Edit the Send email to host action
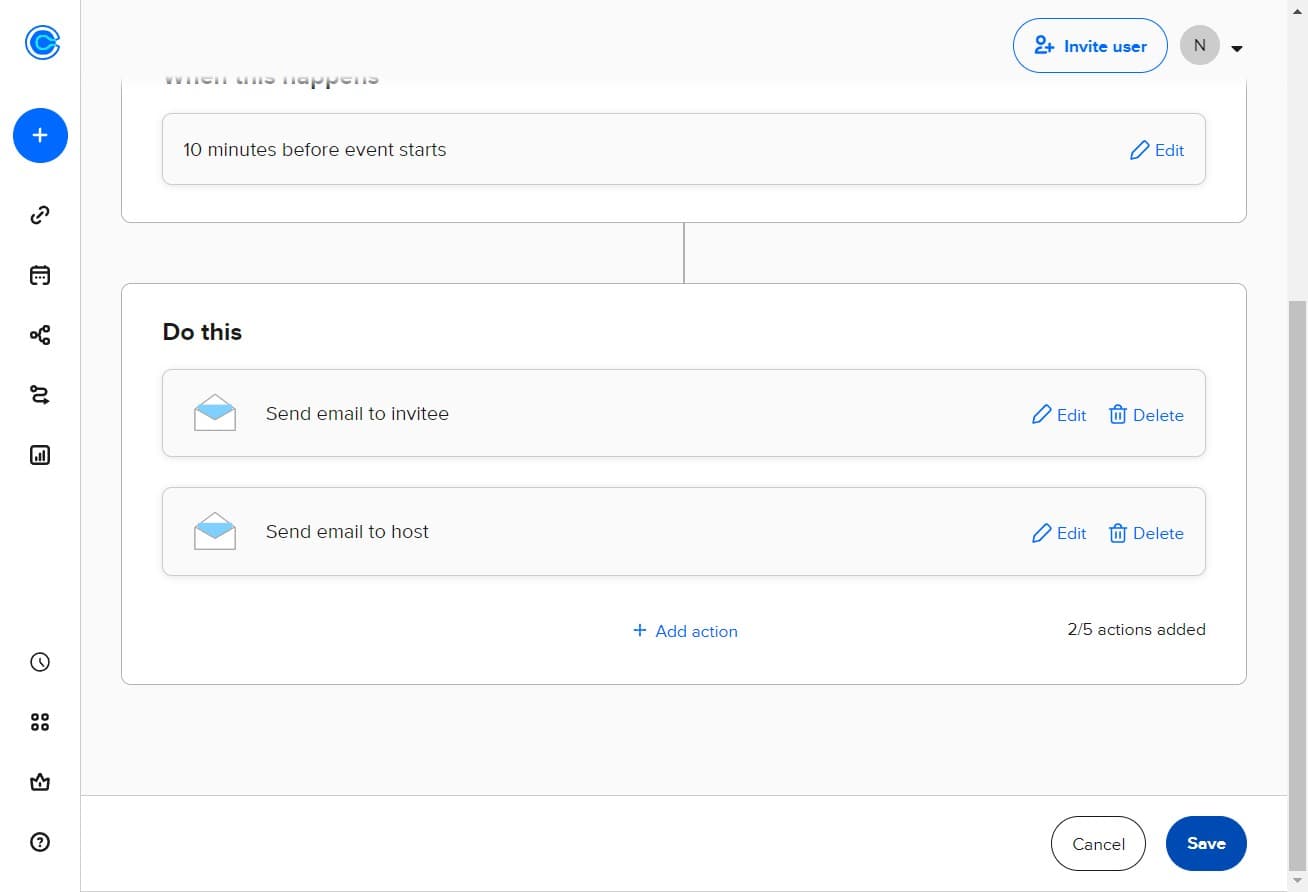Viewport: 1308px width, 892px height. coord(1059,533)
